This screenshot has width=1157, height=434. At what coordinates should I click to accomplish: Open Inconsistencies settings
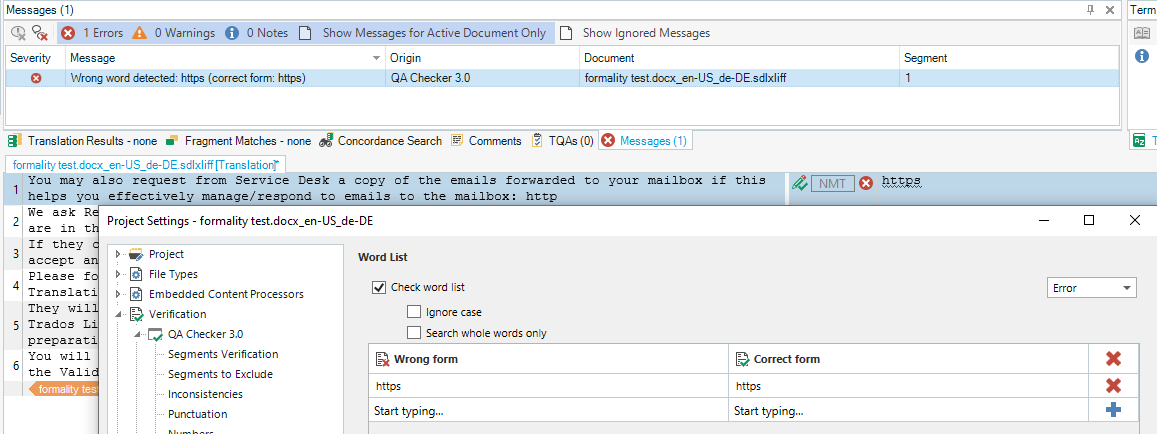point(205,394)
